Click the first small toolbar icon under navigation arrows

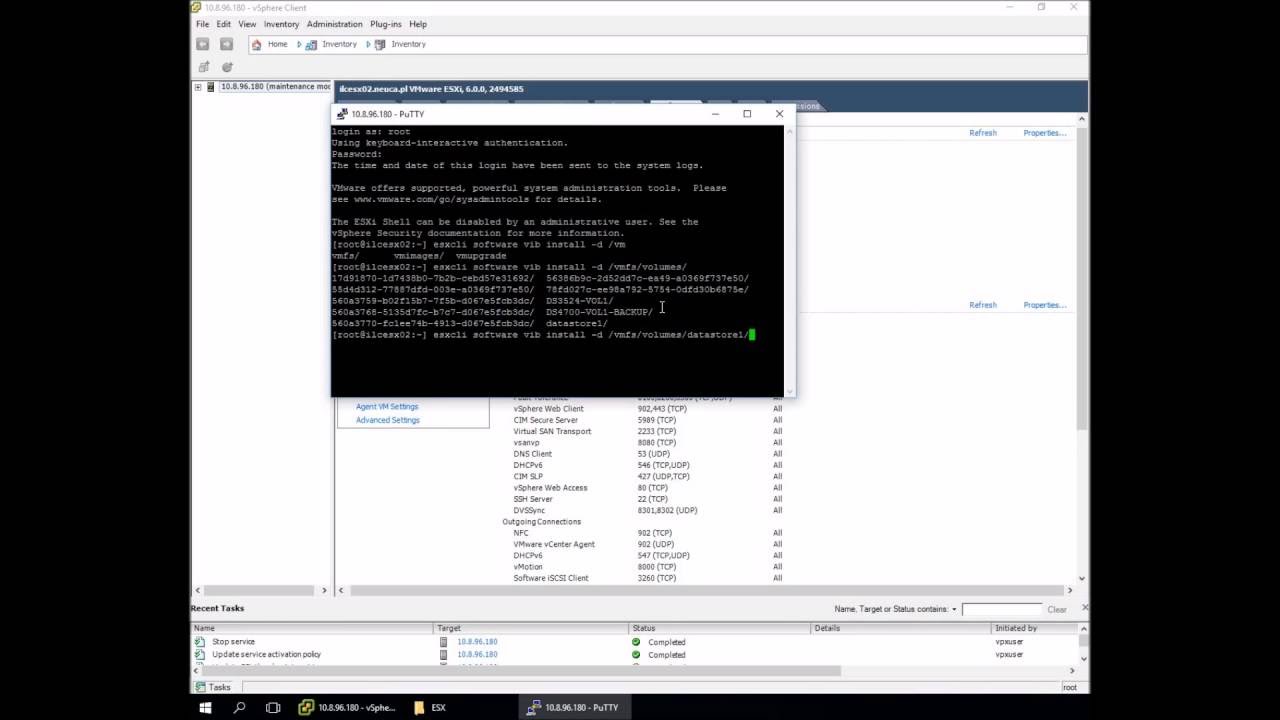pos(204,67)
